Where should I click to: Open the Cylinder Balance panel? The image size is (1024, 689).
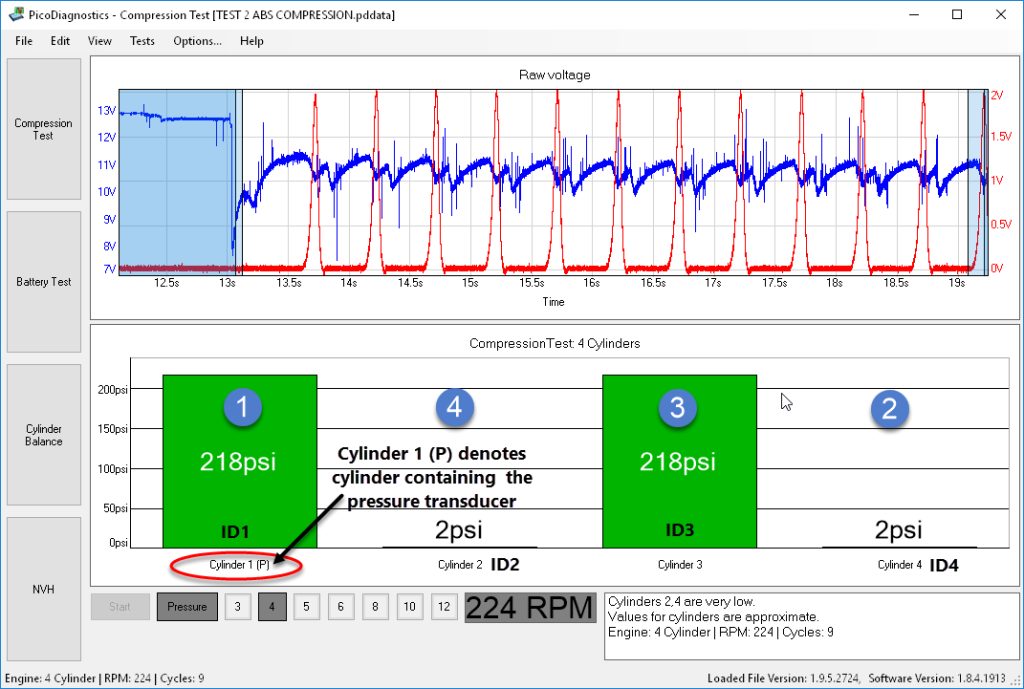pos(44,435)
